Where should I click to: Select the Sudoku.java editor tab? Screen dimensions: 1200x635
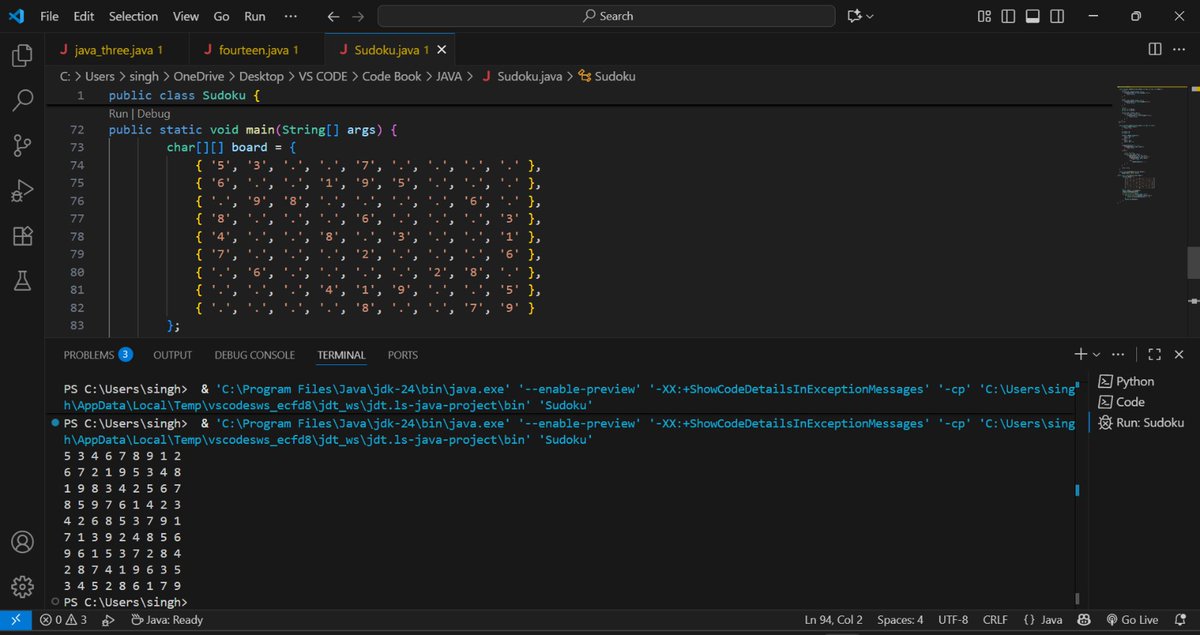391,49
